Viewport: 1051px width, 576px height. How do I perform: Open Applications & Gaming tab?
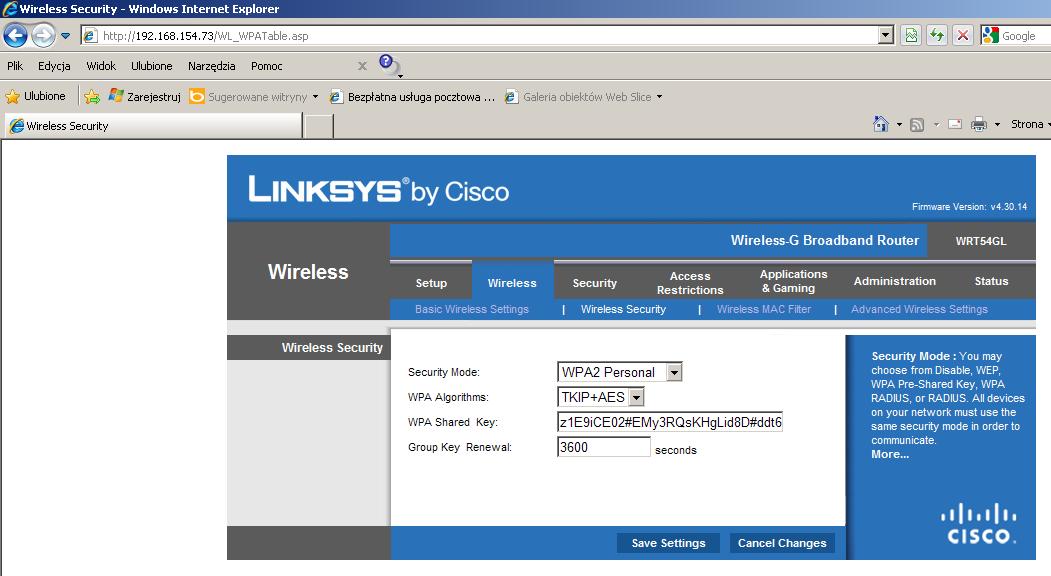coord(793,281)
